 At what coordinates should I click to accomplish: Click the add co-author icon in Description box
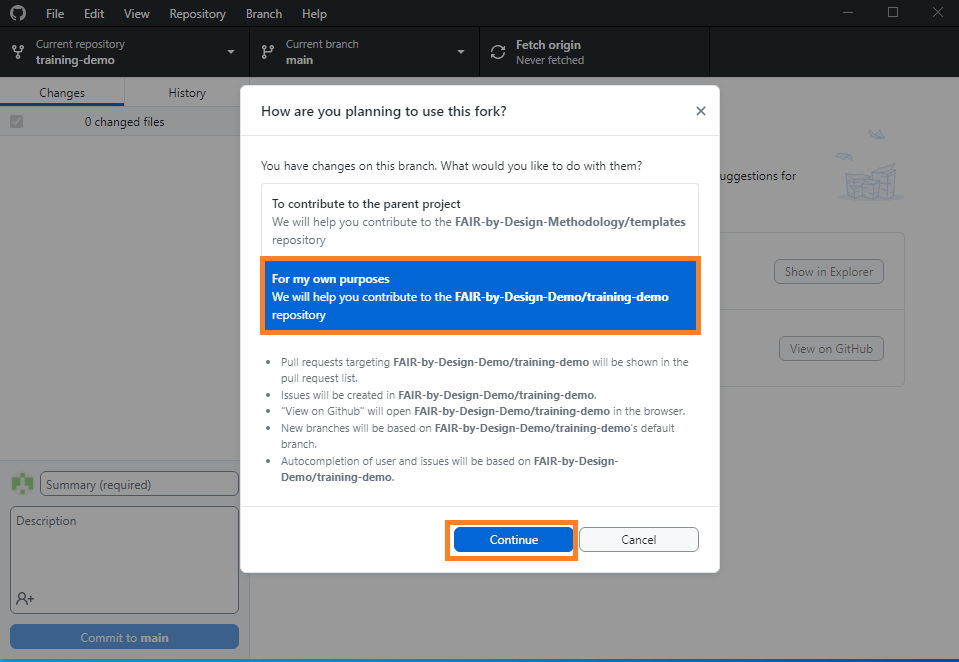pos(22,598)
